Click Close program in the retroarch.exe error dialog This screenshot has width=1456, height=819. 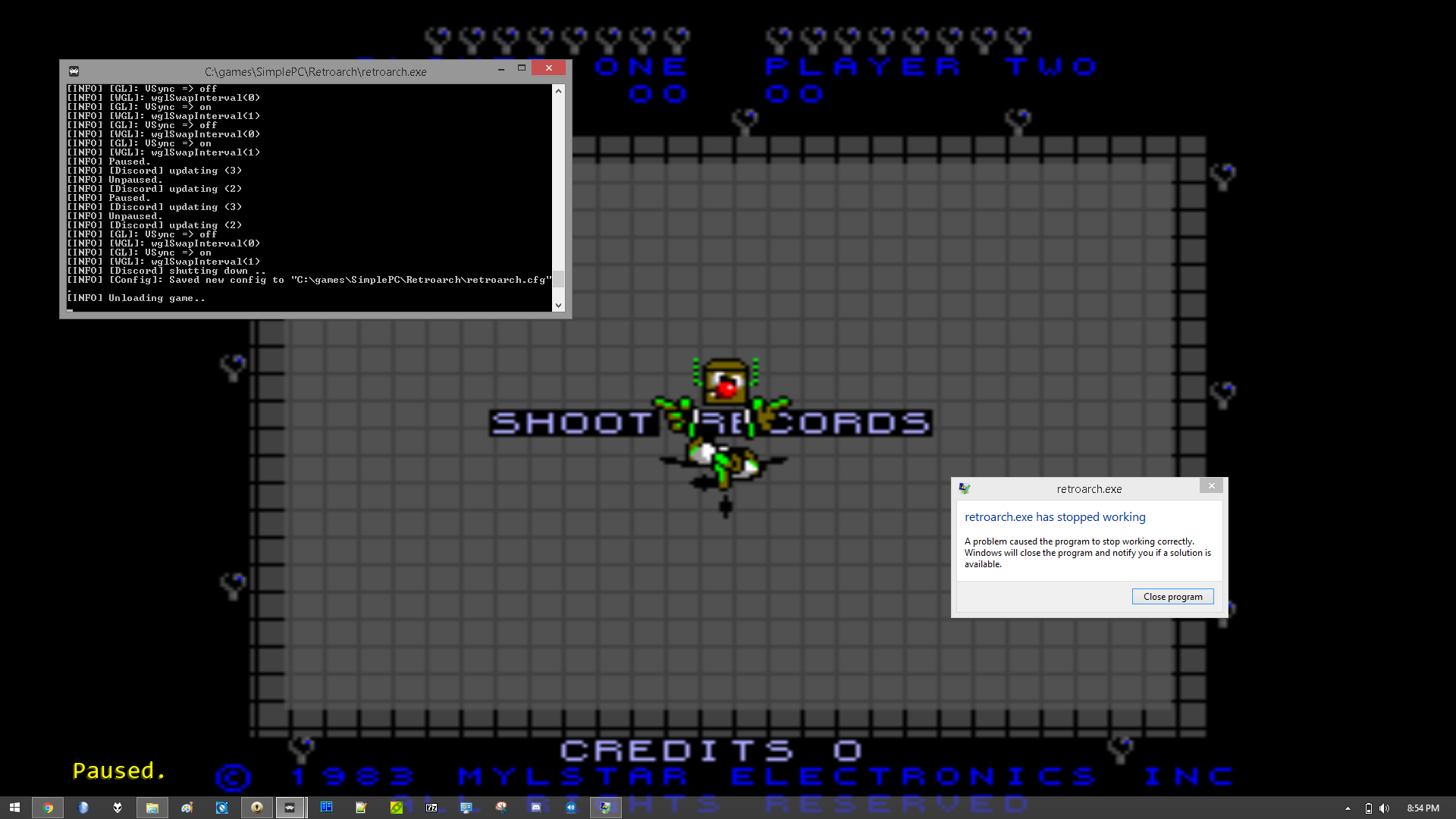click(1172, 596)
